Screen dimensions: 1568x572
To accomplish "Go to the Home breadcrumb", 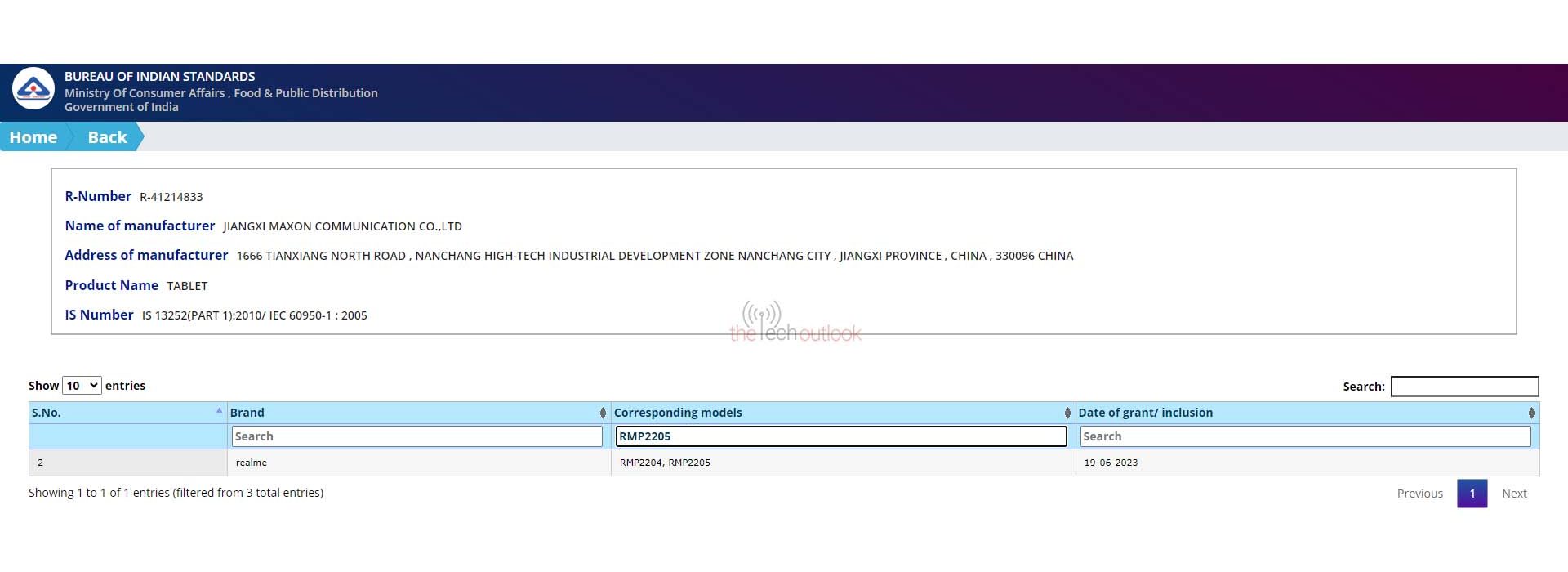I will coord(33,137).
